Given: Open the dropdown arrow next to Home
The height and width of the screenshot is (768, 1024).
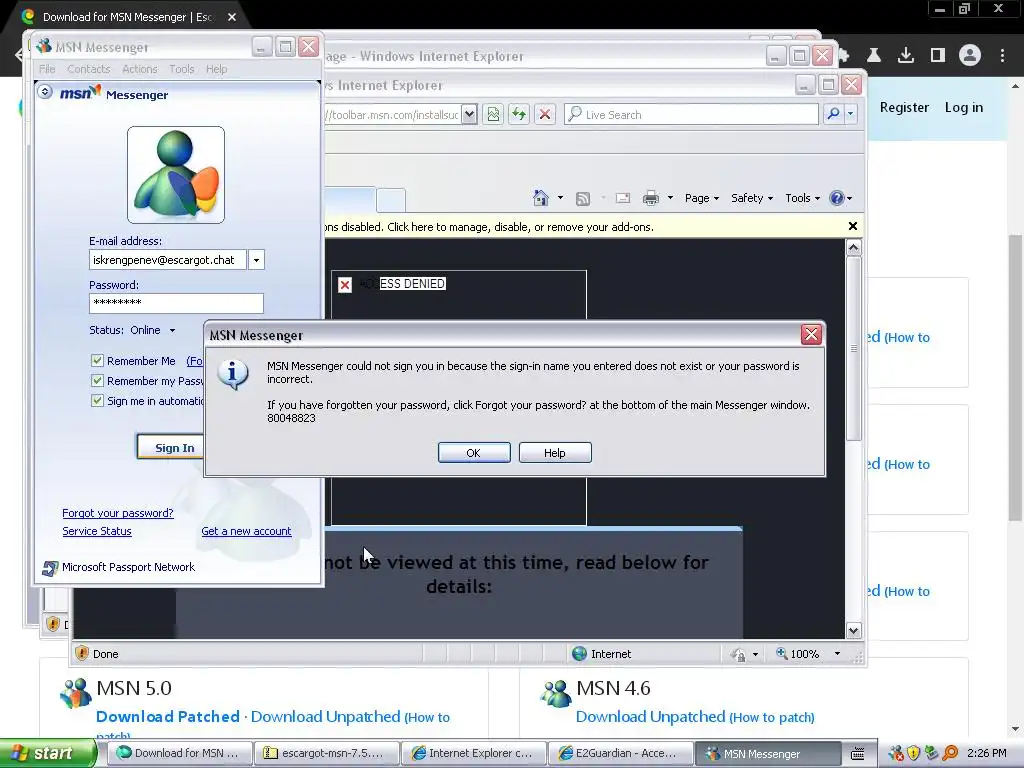Looking at the screenshot, I should click(560, 198).
